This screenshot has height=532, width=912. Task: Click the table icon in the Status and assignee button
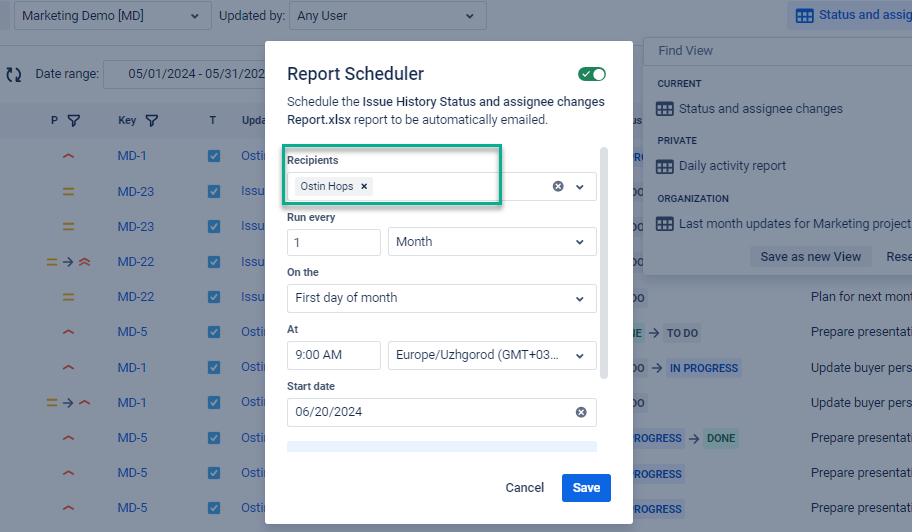pyautogui.click(x=804, y=15)
